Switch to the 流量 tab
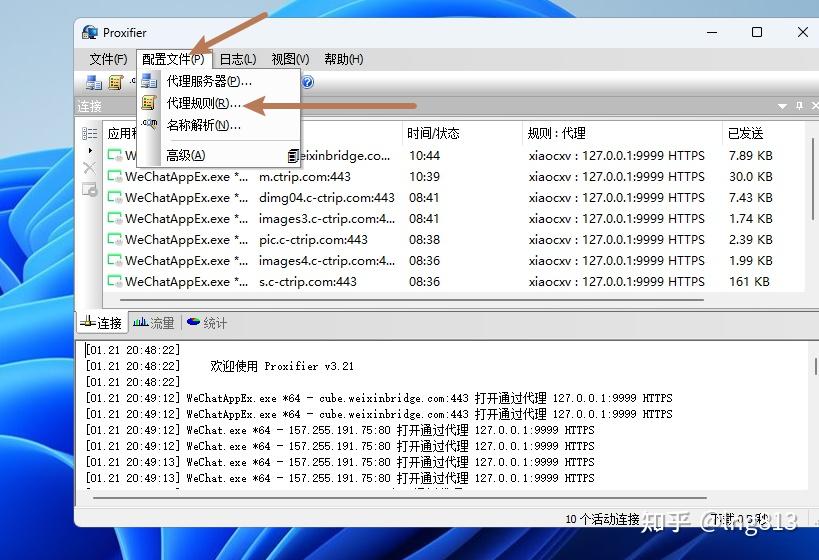The height and width of the screenshot is (560, 819). [x=154, y=323]
